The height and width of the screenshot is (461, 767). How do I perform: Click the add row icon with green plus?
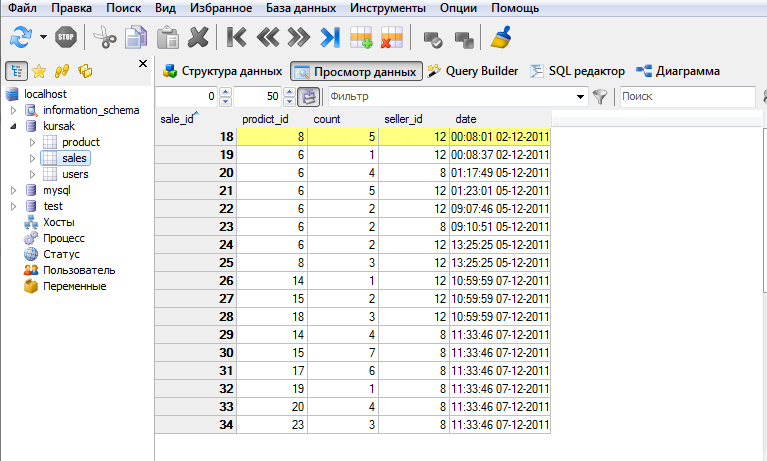coord(361,37)
